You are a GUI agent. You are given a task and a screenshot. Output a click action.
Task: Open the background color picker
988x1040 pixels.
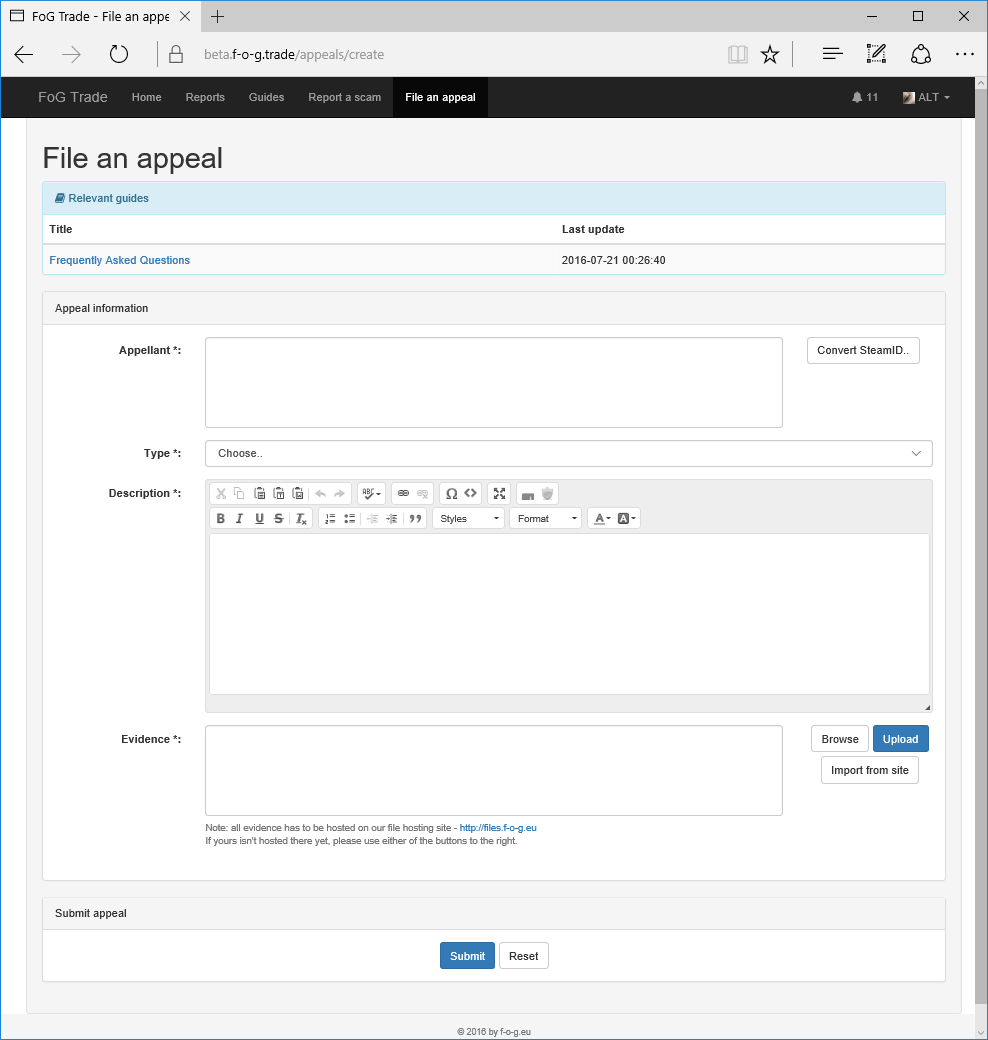(627, 519)
